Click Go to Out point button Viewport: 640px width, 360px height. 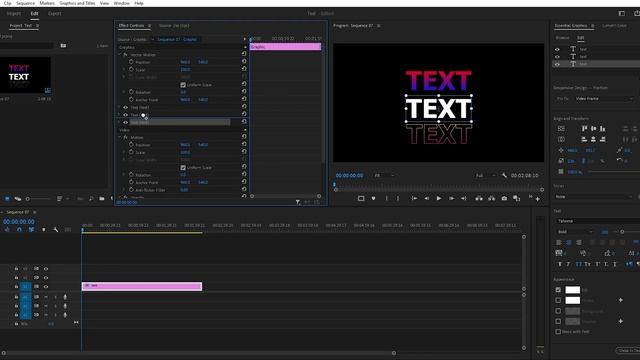pos(464,198)
